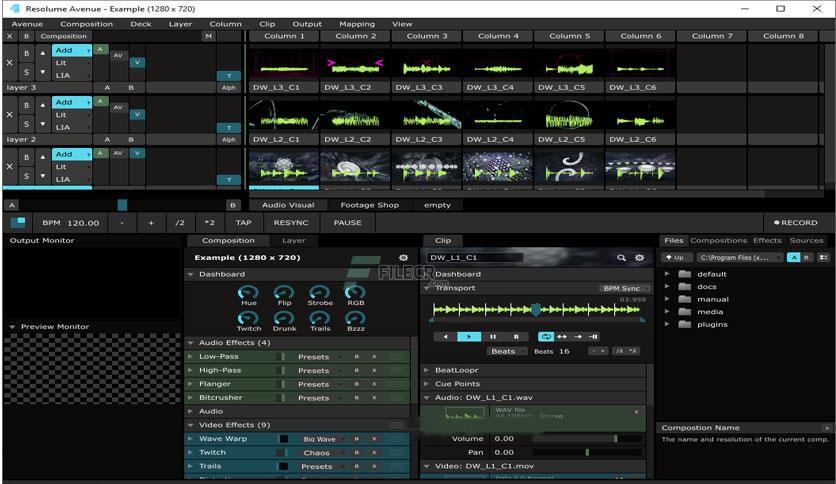Select play-once-and-hold mode icon
This screenshot has height=484, width=836.
pyautogui.click(x=593, y=336)
